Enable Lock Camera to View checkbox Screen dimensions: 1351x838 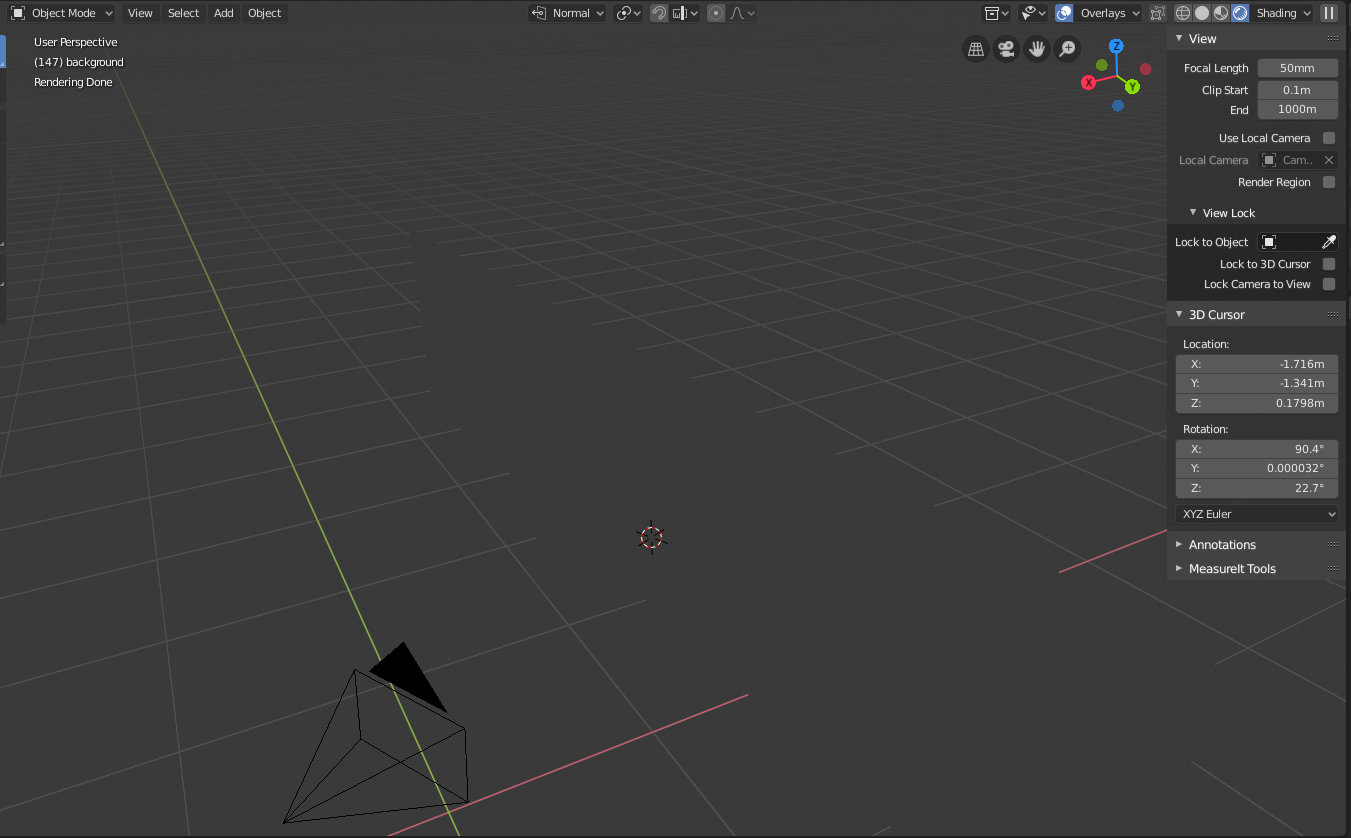(1329, 284)
